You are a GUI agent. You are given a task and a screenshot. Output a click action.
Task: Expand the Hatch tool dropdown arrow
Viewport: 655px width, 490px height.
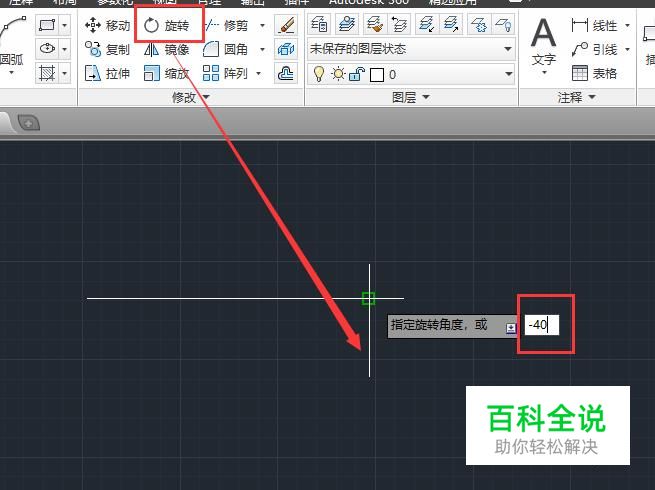[x=64, y=74]
